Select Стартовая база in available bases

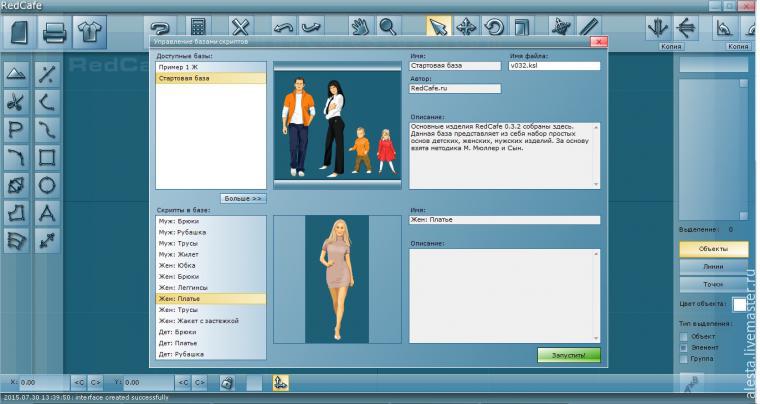(211, 78)
